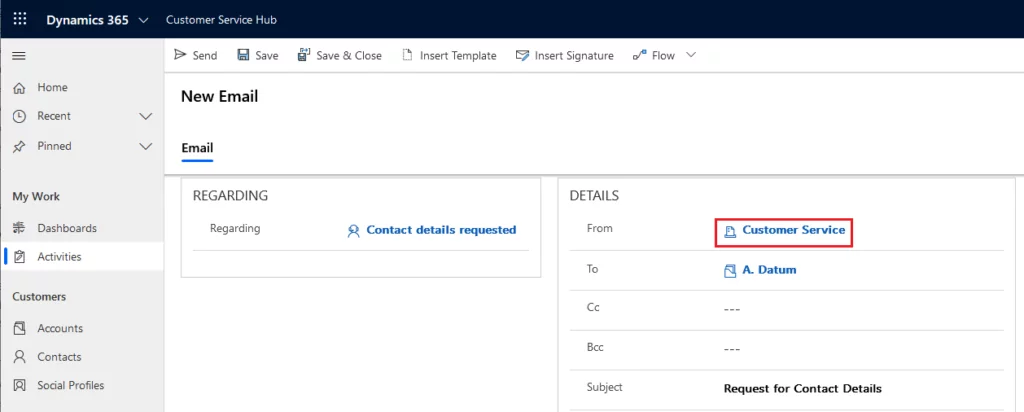Open the app launcher waffle icon
The image size is (1024, 412).
(20, 19)
